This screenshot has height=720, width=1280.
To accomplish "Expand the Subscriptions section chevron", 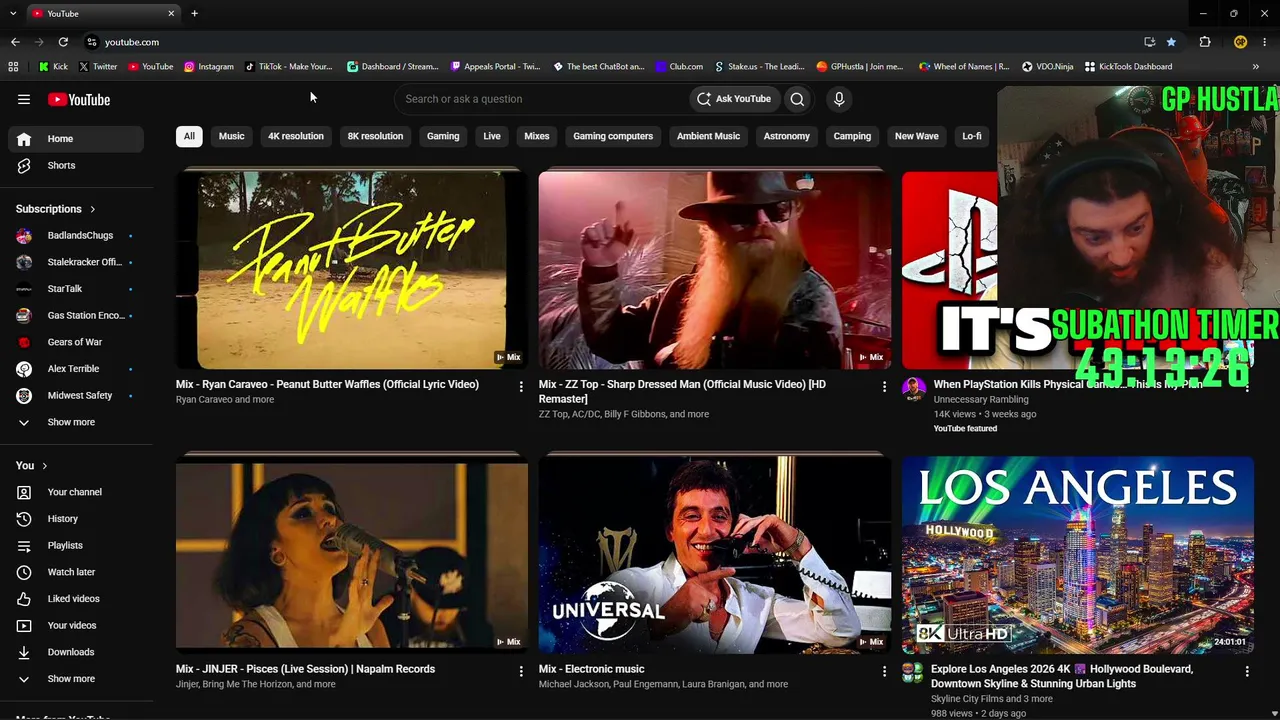I will coord(93,209).
